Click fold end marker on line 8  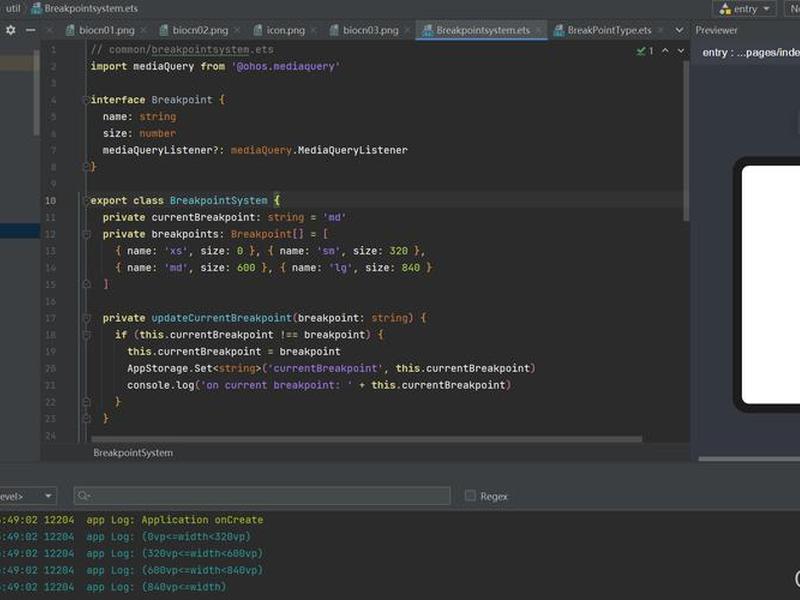(86, 167)
